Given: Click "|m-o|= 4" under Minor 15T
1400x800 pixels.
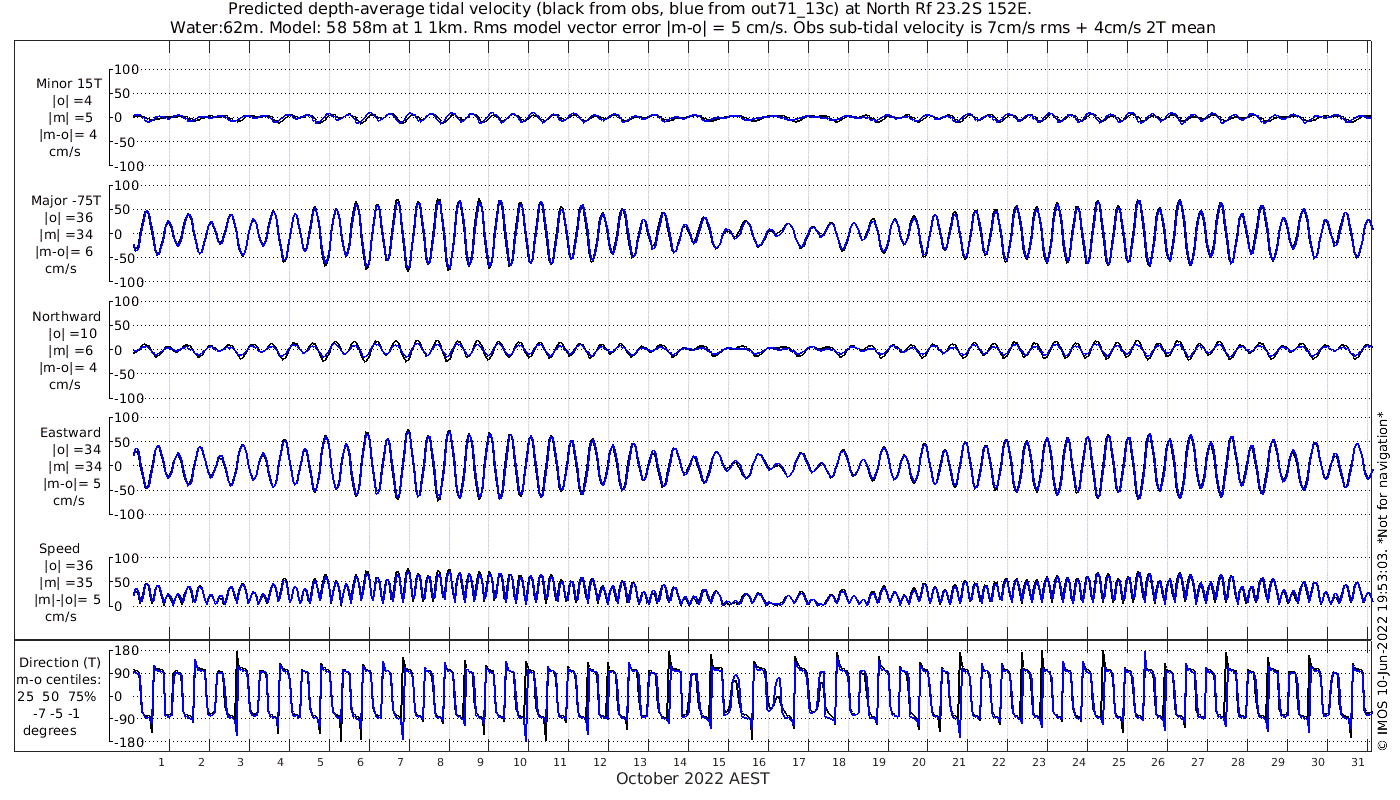Looking at the screenshot, I should [68, 135].
